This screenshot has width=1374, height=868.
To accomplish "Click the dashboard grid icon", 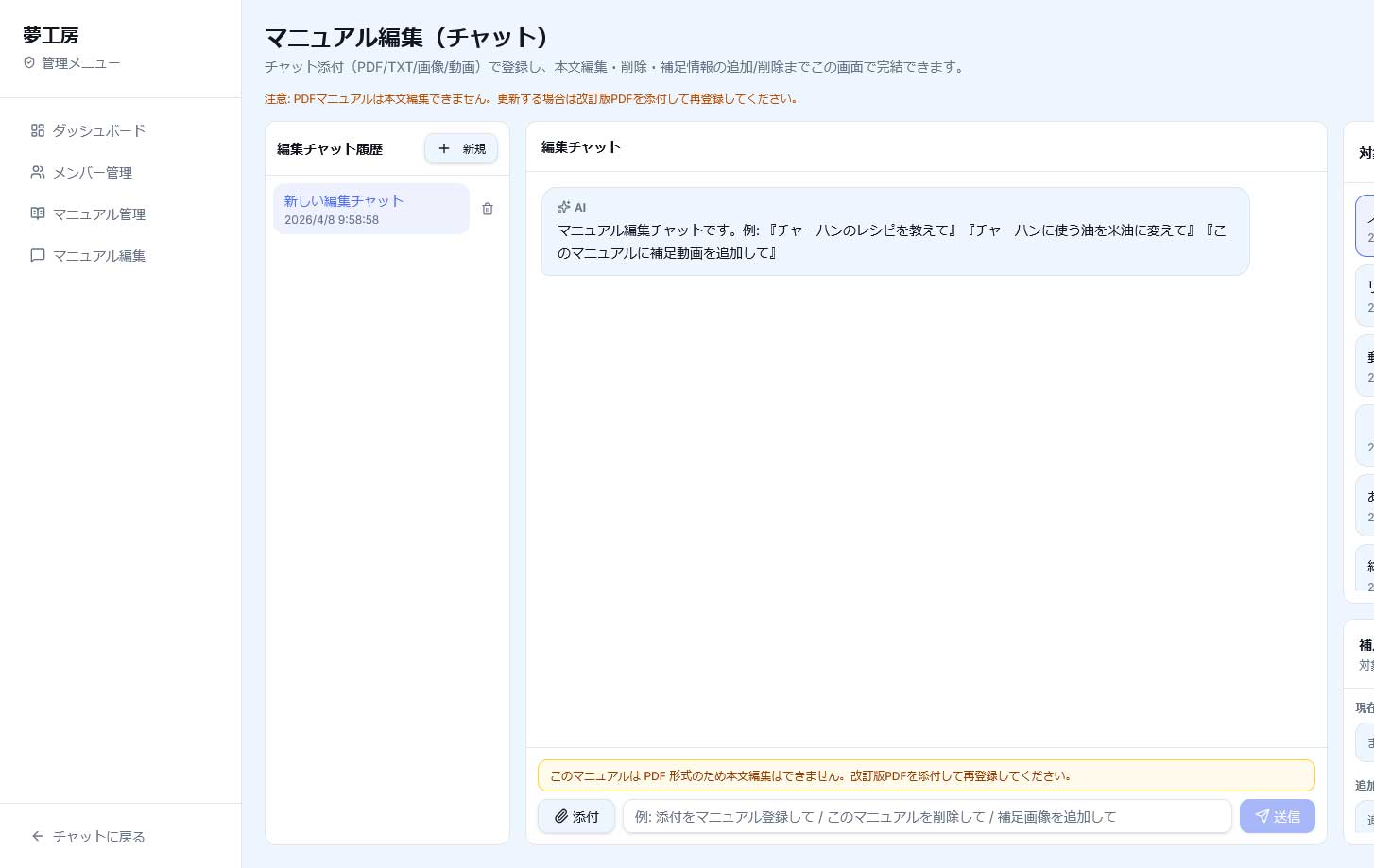I will 38,130.
